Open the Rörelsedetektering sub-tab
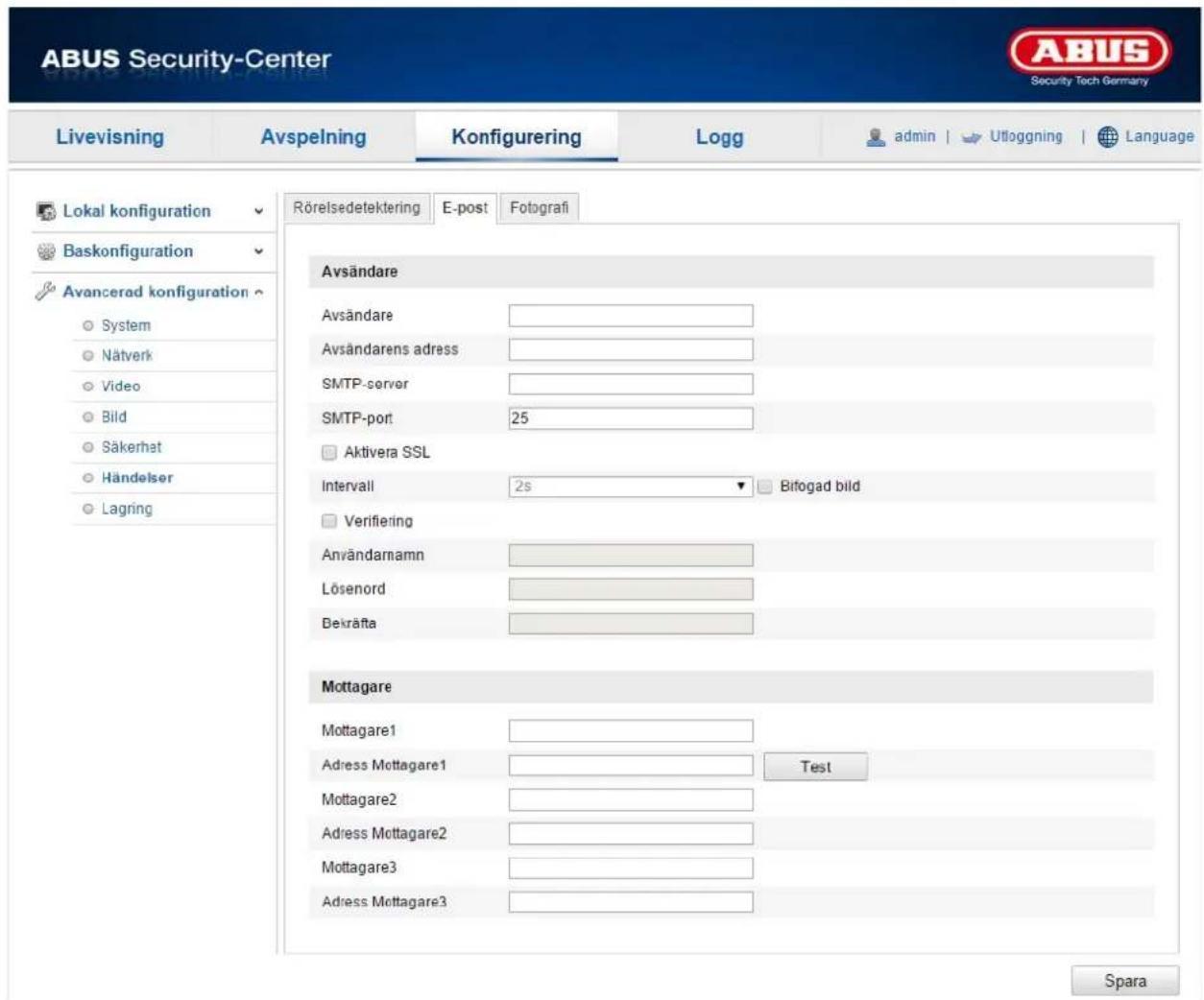The image size is (1204, 1000). point(356,207)
